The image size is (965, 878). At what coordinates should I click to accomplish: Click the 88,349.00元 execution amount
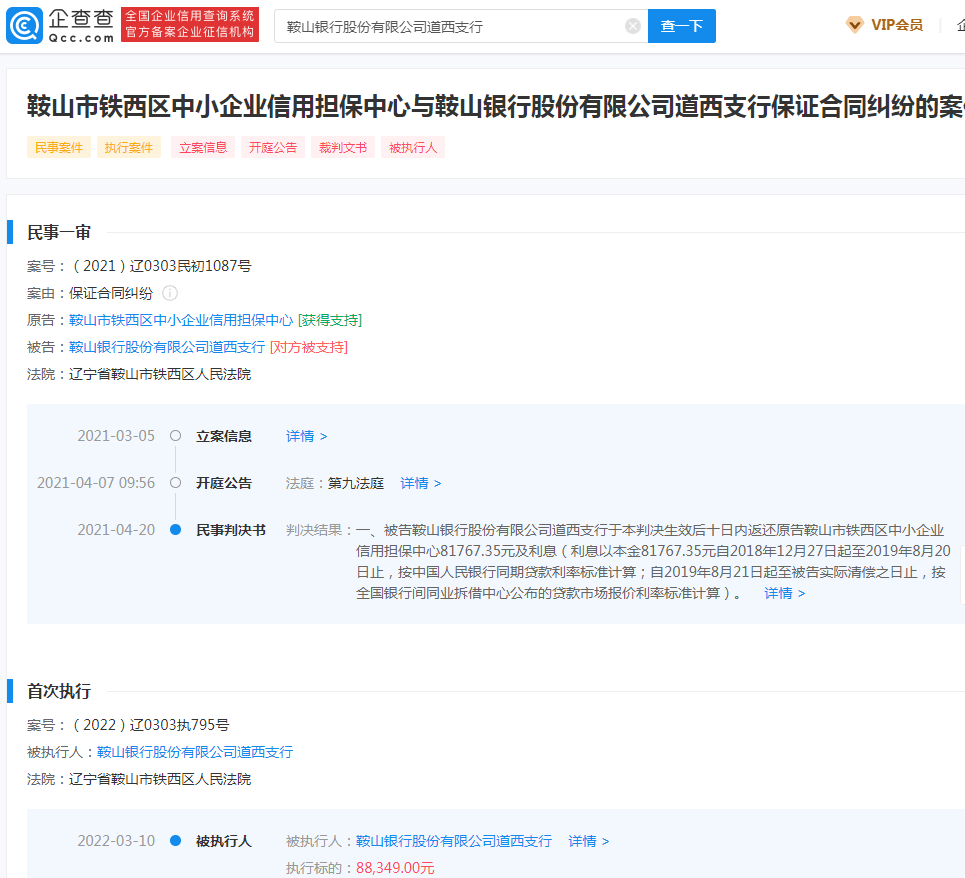pos(395,868)
